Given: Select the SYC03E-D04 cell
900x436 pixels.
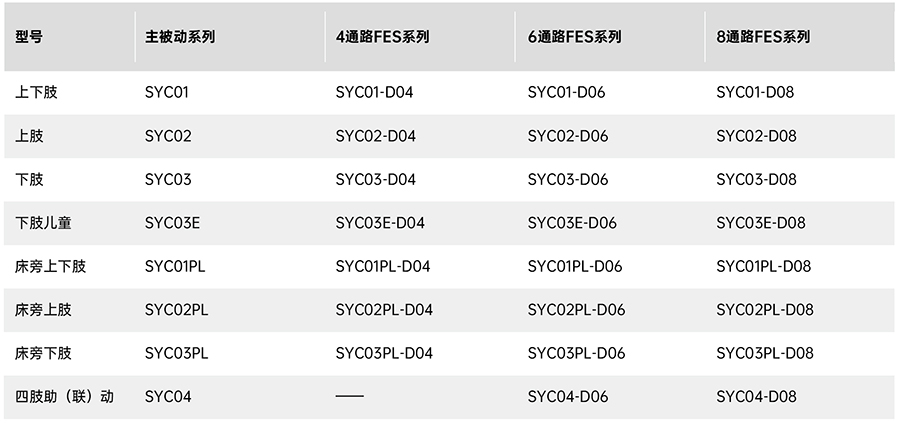Looking at the screenshot, I should pyautogui.click(x=380, y=223).
